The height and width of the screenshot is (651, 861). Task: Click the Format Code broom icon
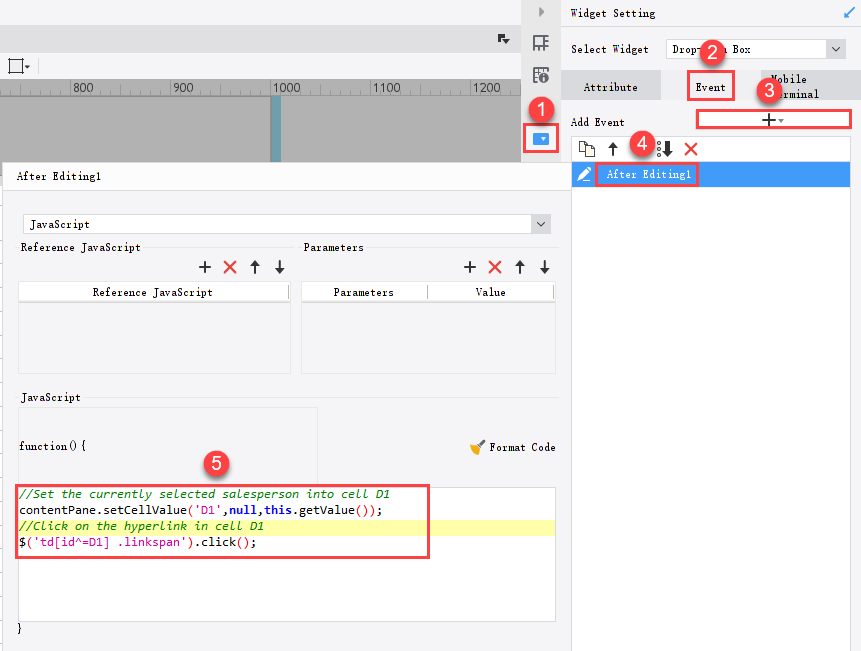(477, 447)
